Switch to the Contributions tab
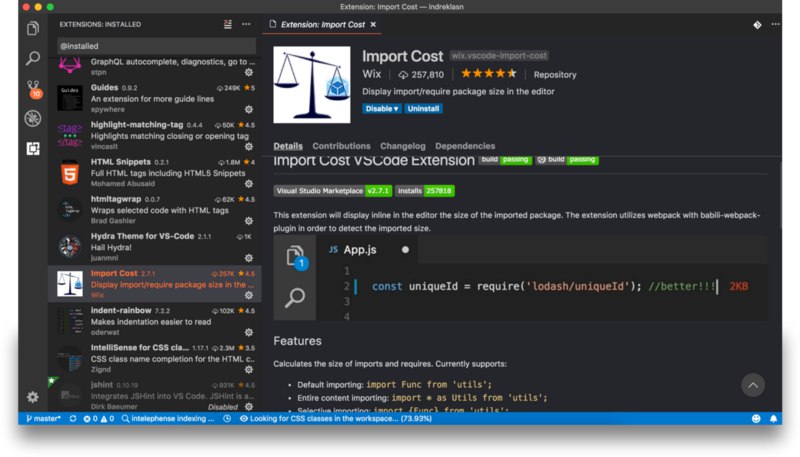Viewport: 800px width, 457px height. click(x=341, y=146)
